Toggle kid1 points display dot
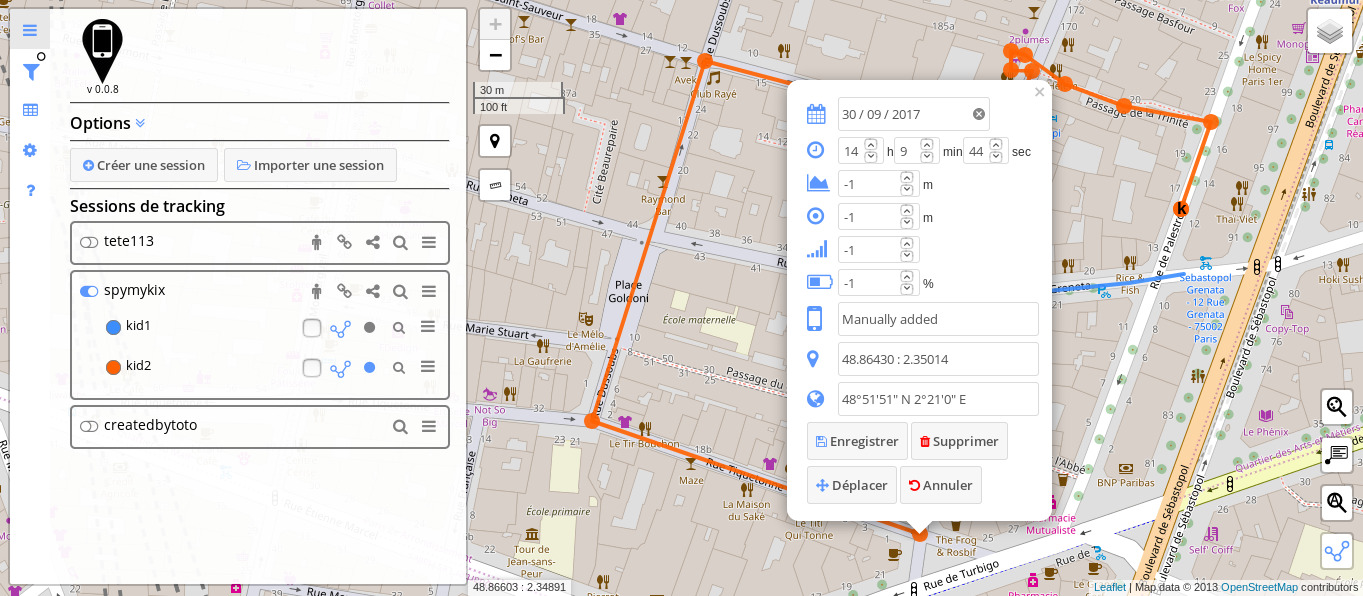 (x=370, y=327)
